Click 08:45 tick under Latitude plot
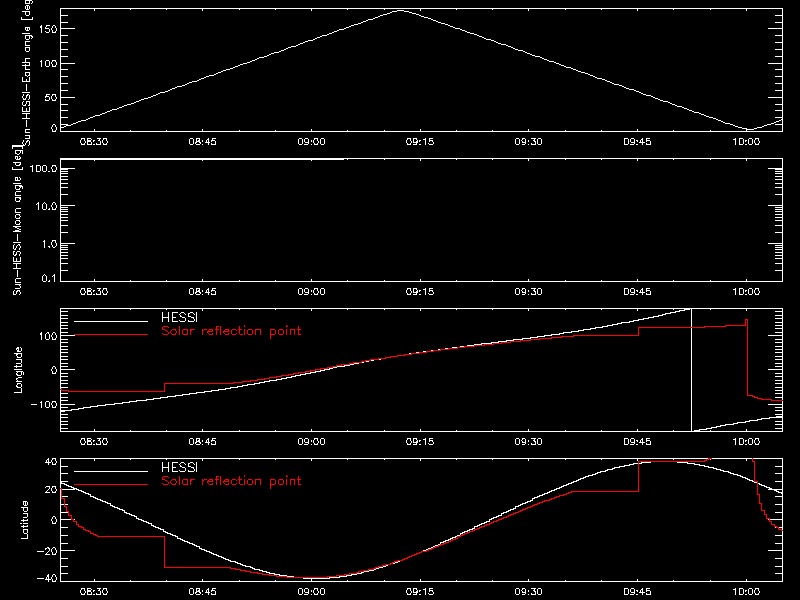 pos(203,591)
